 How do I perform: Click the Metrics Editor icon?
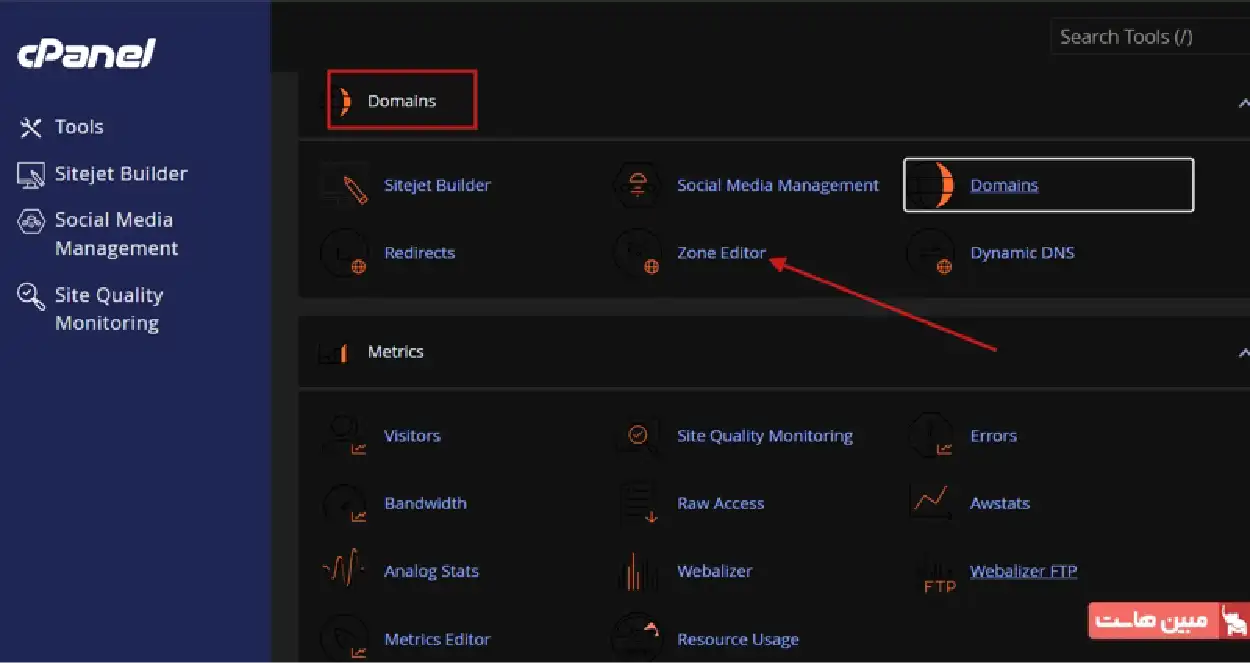345,638
